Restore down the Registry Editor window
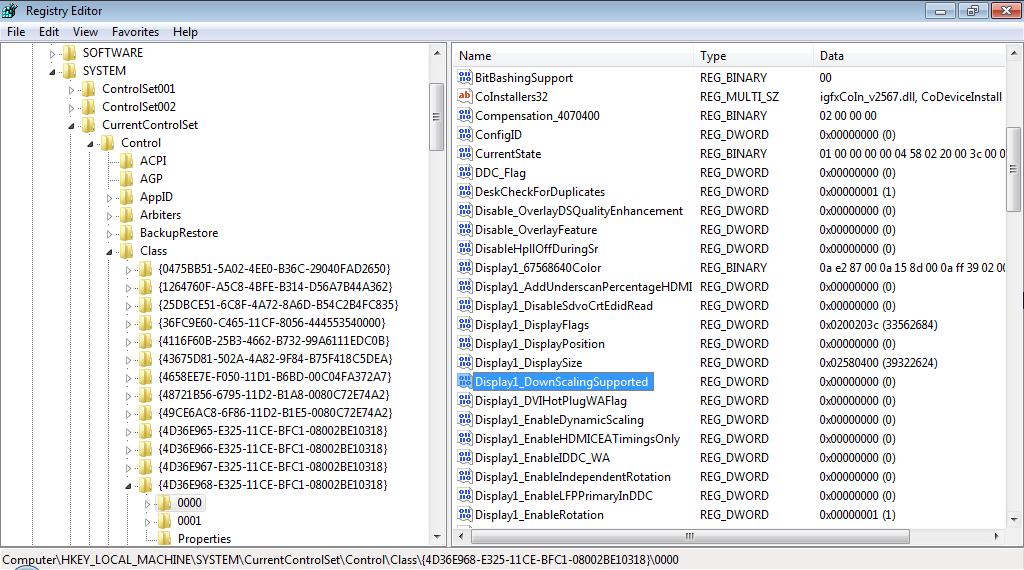The height and width of the screenshot is (570, 1024). 973,10
